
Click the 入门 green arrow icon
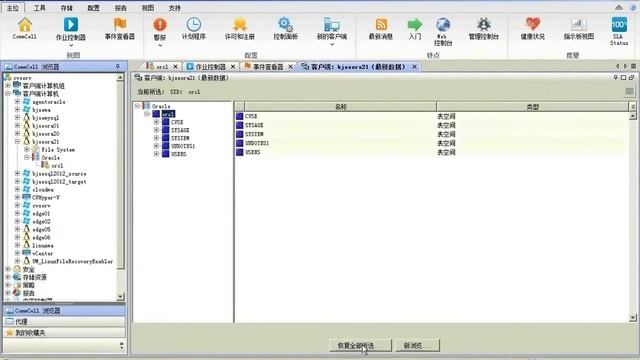415,24
